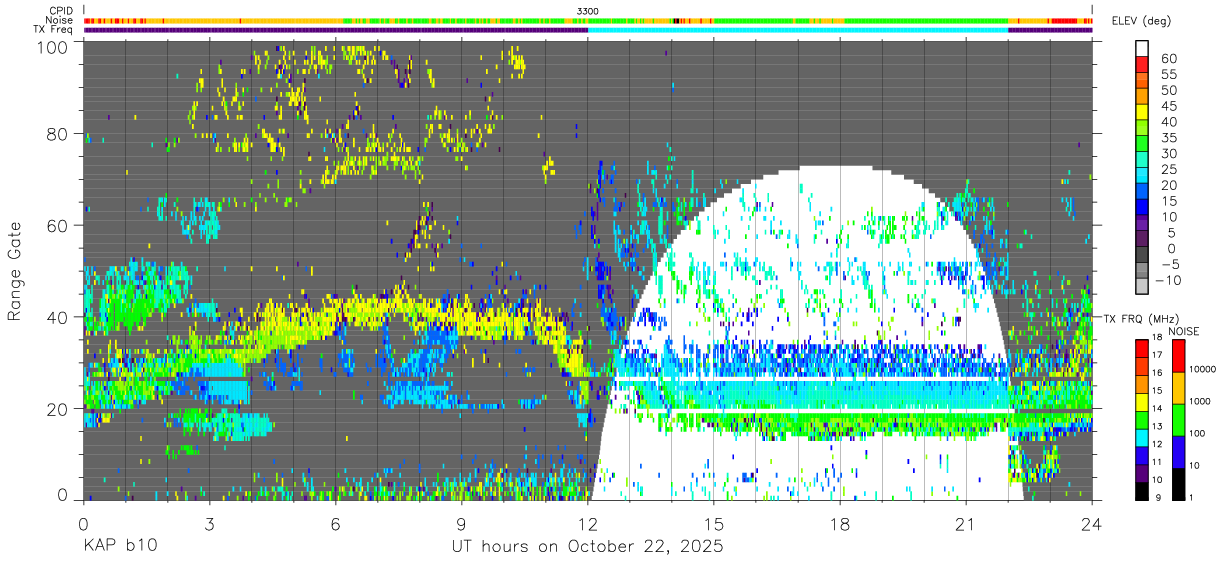Click the 3 UT hour tick label
Viewport: 1228px width, 567px height.
coord(210,523)
